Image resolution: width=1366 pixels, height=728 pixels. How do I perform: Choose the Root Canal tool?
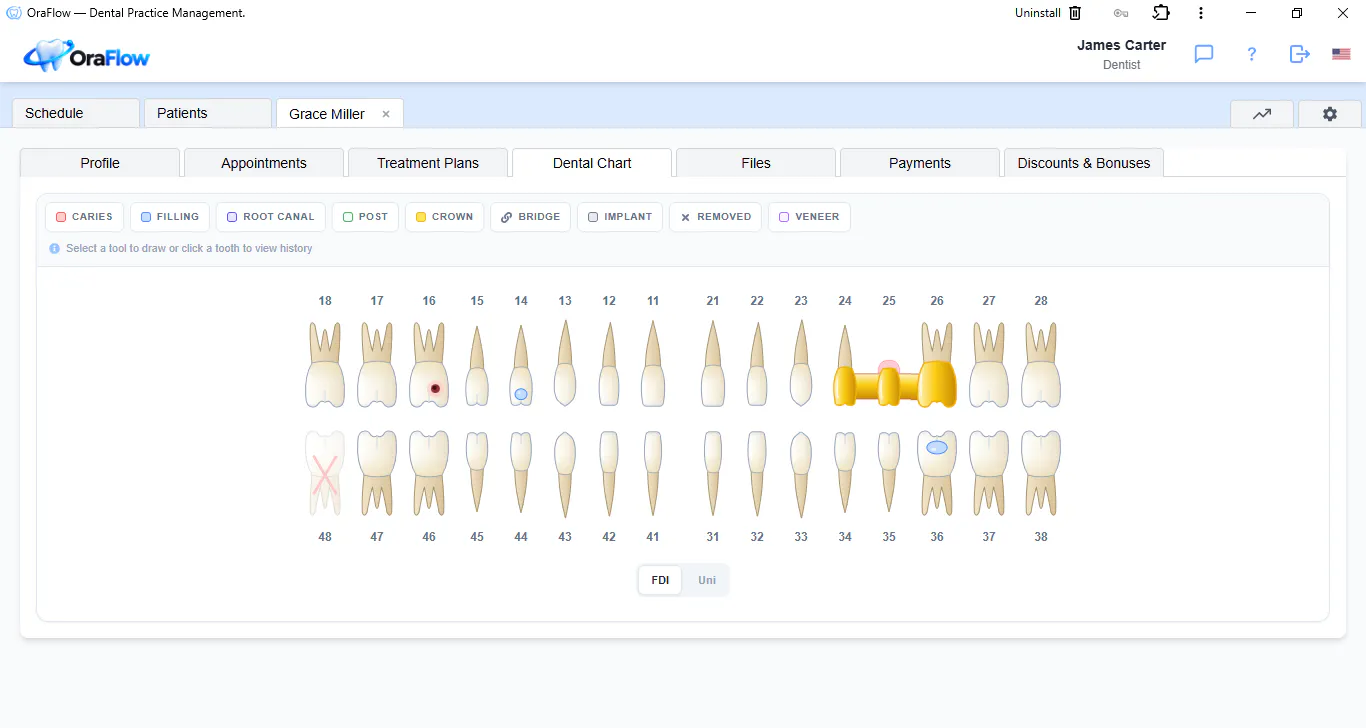click(271, 217)
